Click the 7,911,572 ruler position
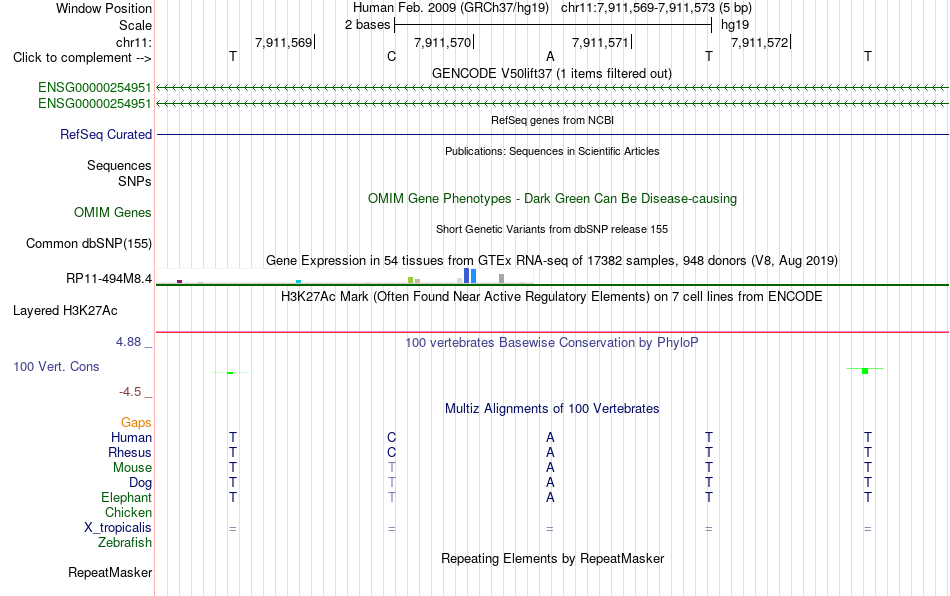Screen dimensions: 950x596 coord(760,42)
